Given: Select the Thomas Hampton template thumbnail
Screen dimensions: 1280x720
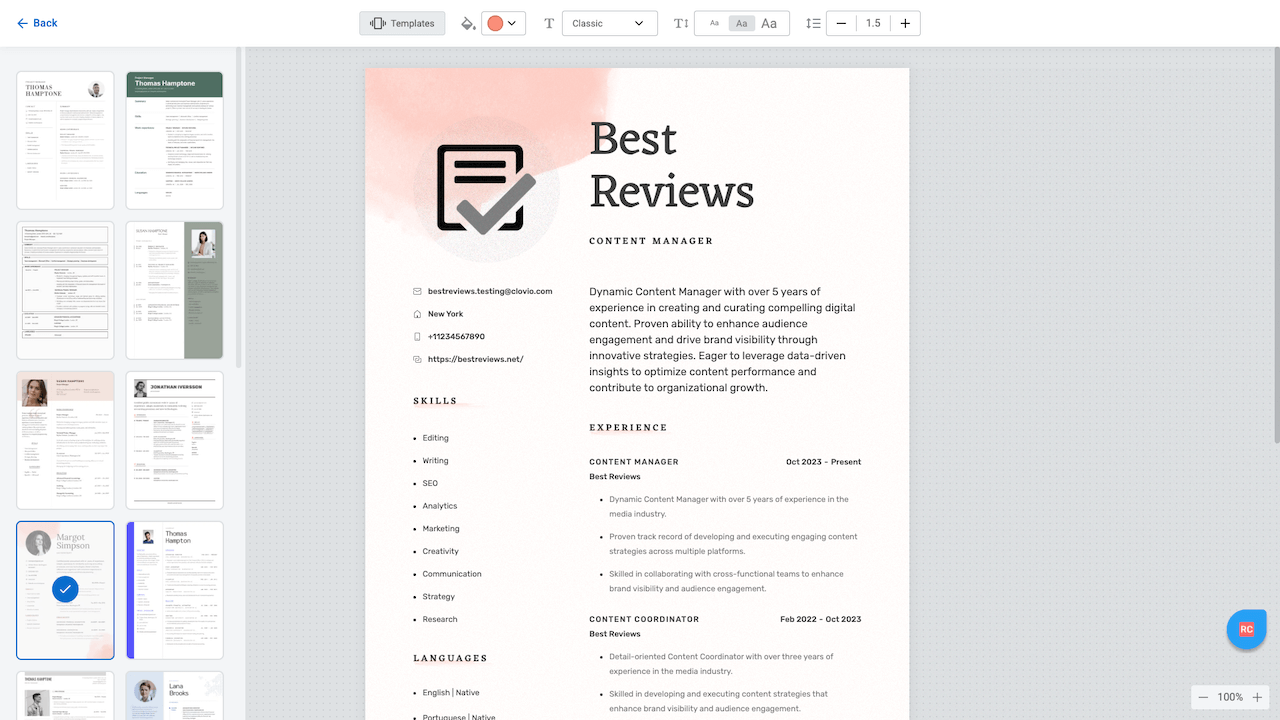Looking at the screenshot, I should [175, 590].
